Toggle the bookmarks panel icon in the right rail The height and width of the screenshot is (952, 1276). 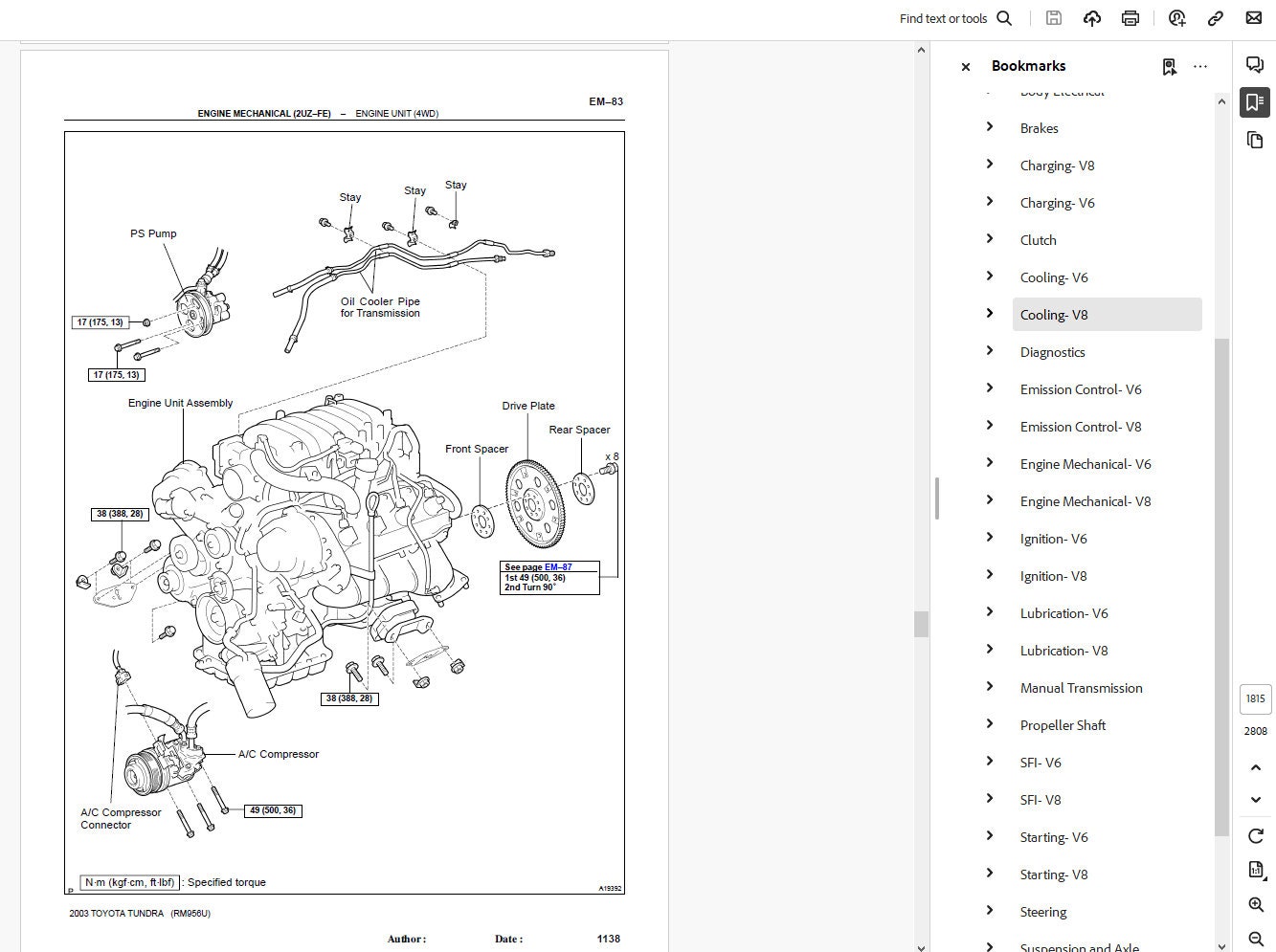(x=1255, y=102)
